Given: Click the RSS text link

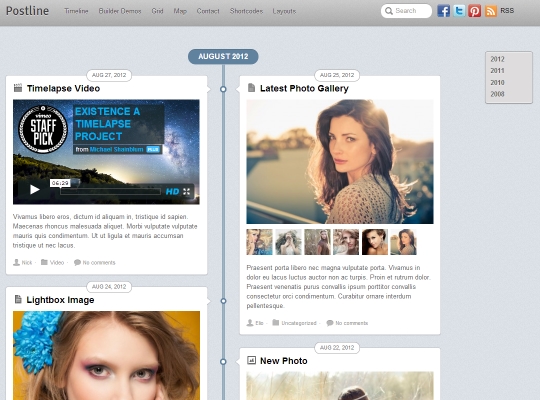Looking at the screenshot, I should 507,11.
